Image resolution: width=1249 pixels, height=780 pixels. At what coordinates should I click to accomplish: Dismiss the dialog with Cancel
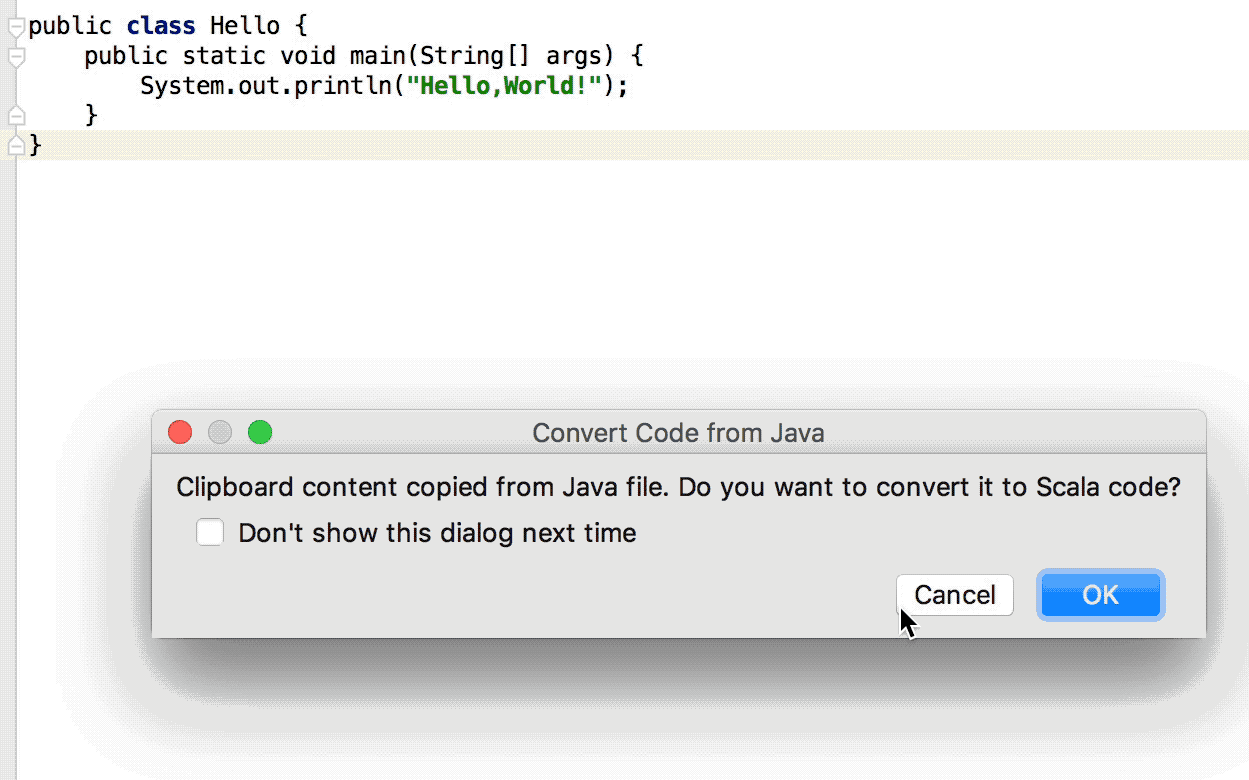(954, 595)
